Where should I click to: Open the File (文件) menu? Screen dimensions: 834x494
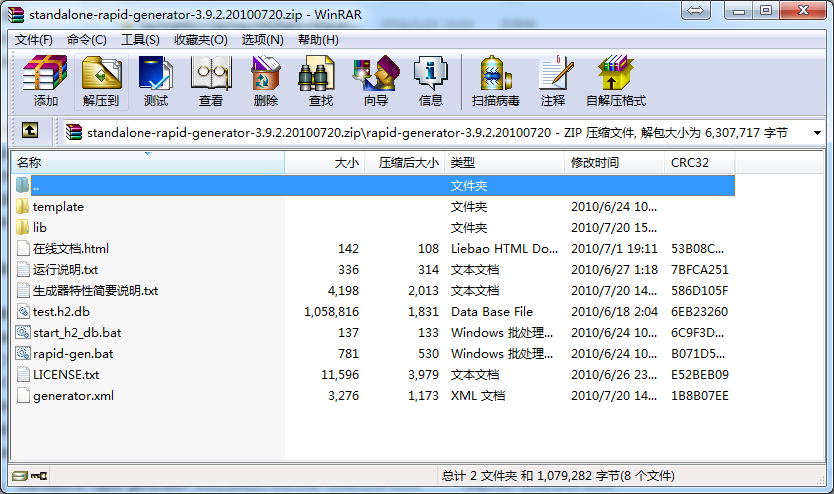pyautogui.click(x=34, y=40)
